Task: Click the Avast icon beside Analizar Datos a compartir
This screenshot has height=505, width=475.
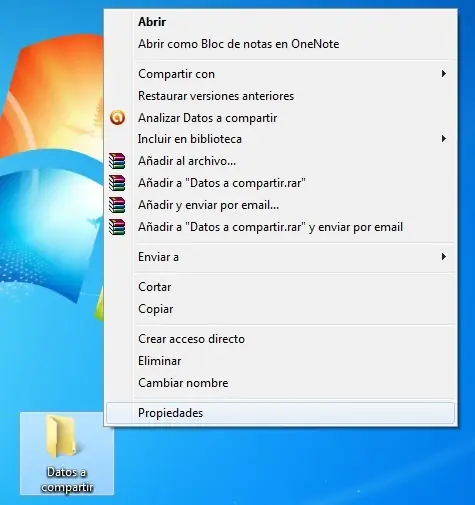Action: click(117, 118)
